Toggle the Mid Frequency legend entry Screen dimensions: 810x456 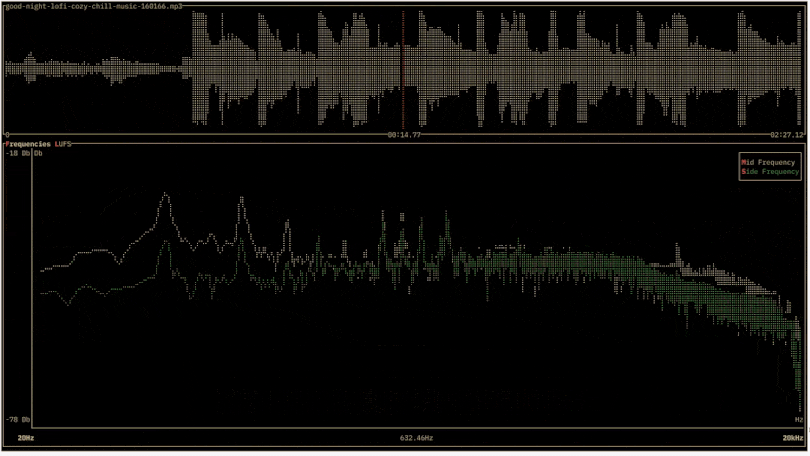pyautogui.click(x=768, y=162)
